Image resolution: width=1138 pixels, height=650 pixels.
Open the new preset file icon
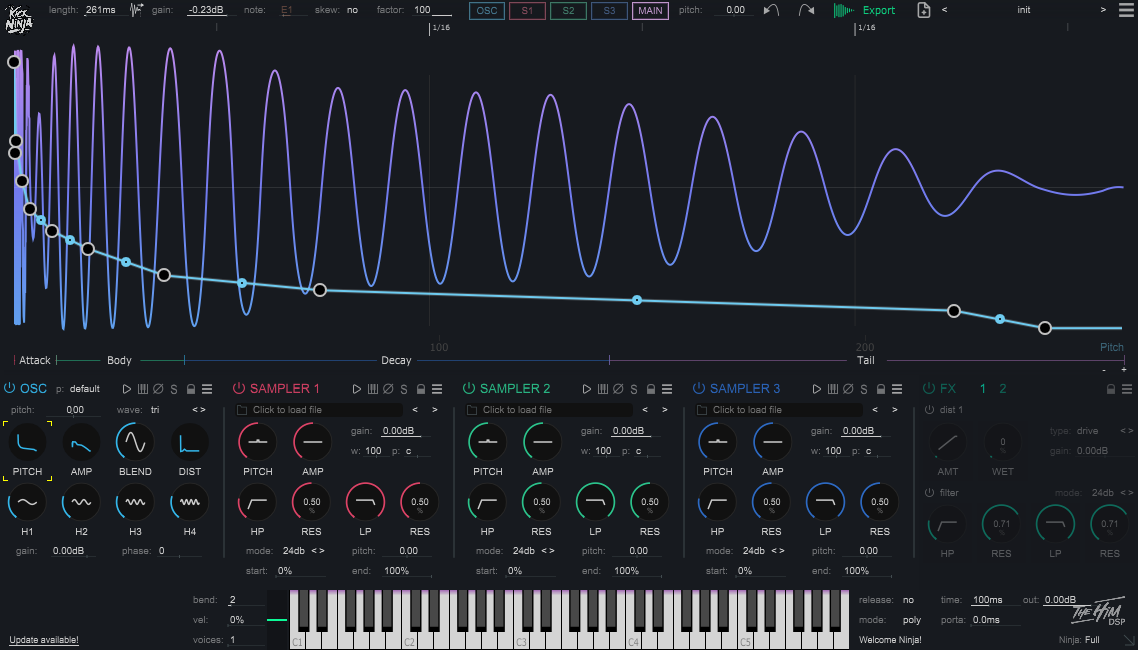click(923, 10)
